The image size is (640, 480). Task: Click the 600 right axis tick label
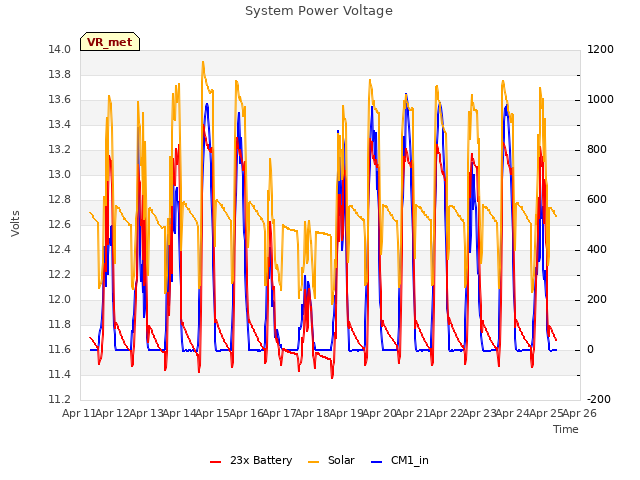pos(597,200)
